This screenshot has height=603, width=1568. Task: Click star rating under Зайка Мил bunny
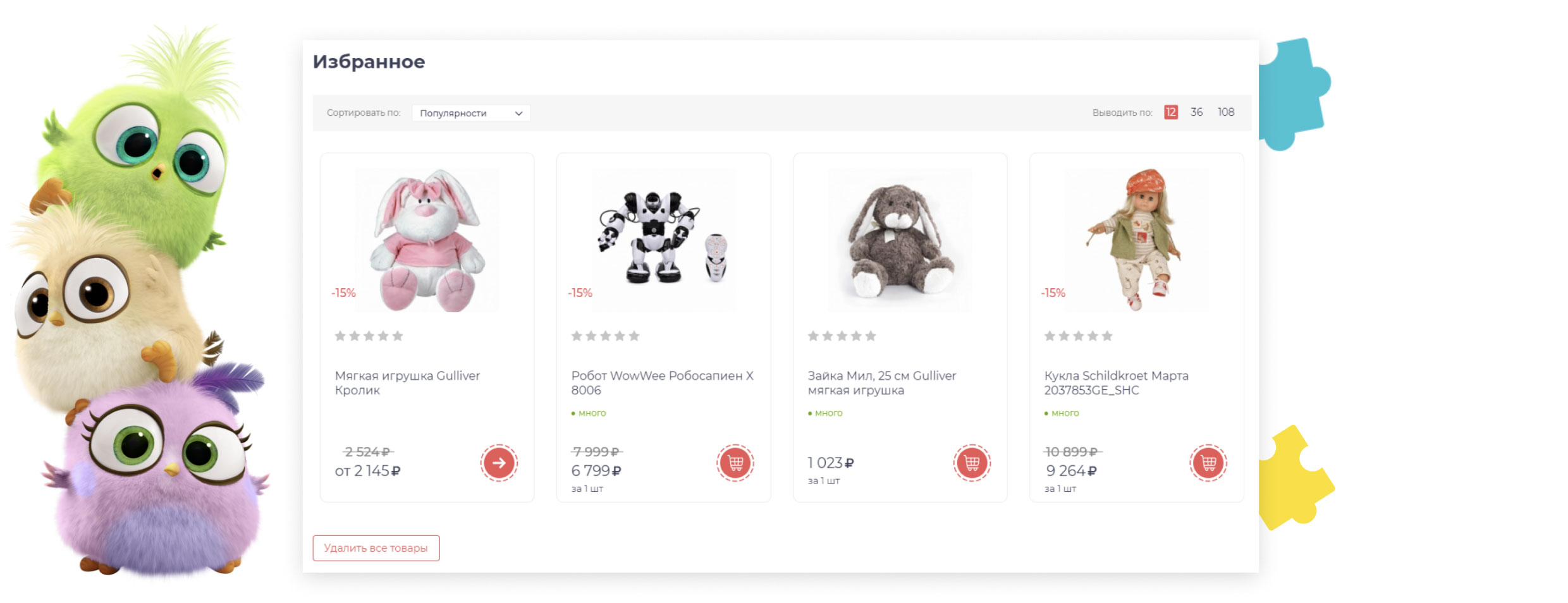(842, 336)
